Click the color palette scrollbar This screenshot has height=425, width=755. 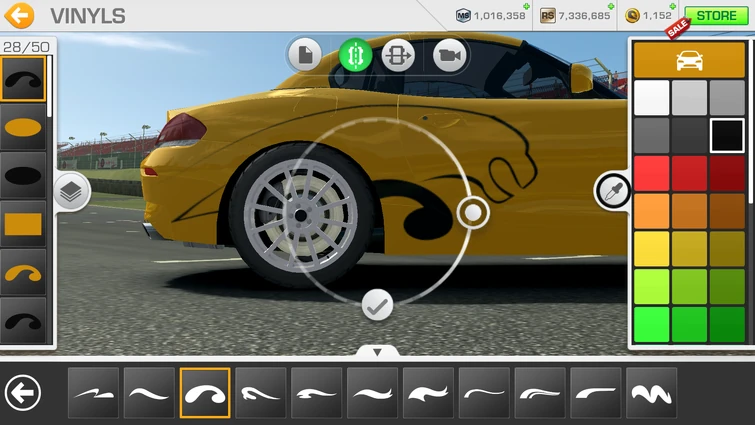[x=750, y=123]
